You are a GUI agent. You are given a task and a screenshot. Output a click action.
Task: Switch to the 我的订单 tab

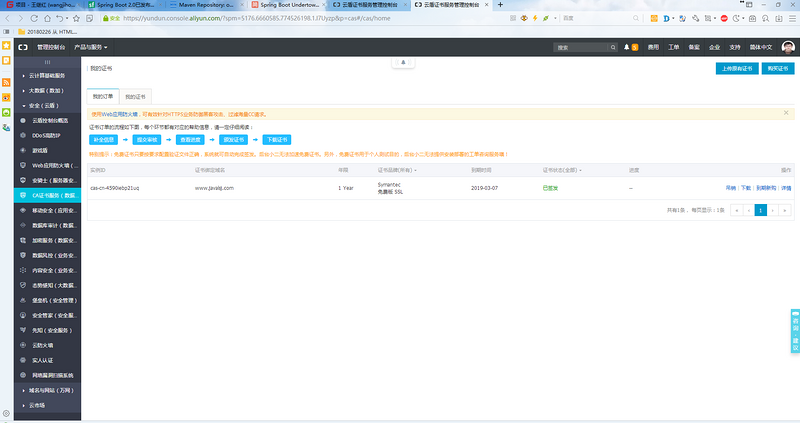coord(103,96)
